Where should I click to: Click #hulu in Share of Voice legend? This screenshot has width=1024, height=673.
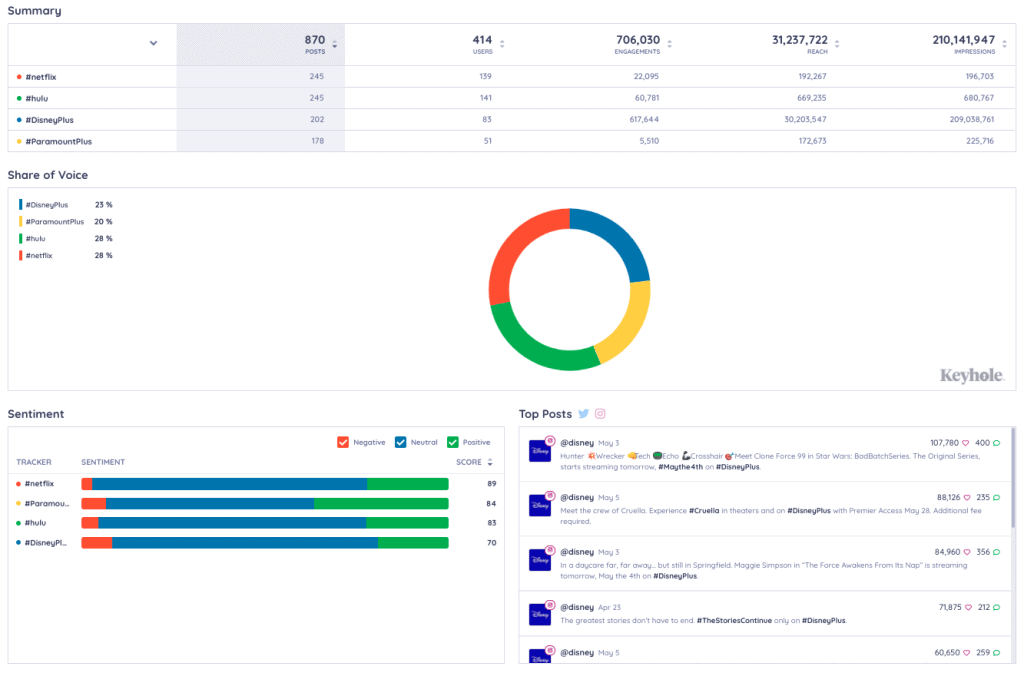point(35,239)
